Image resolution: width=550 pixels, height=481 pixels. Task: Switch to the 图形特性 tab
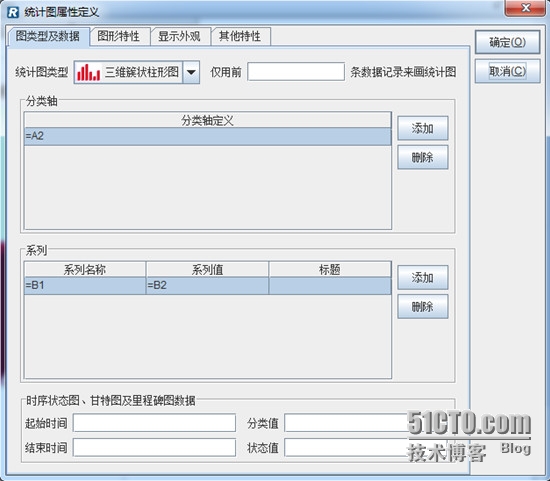[x=120, y=36]
